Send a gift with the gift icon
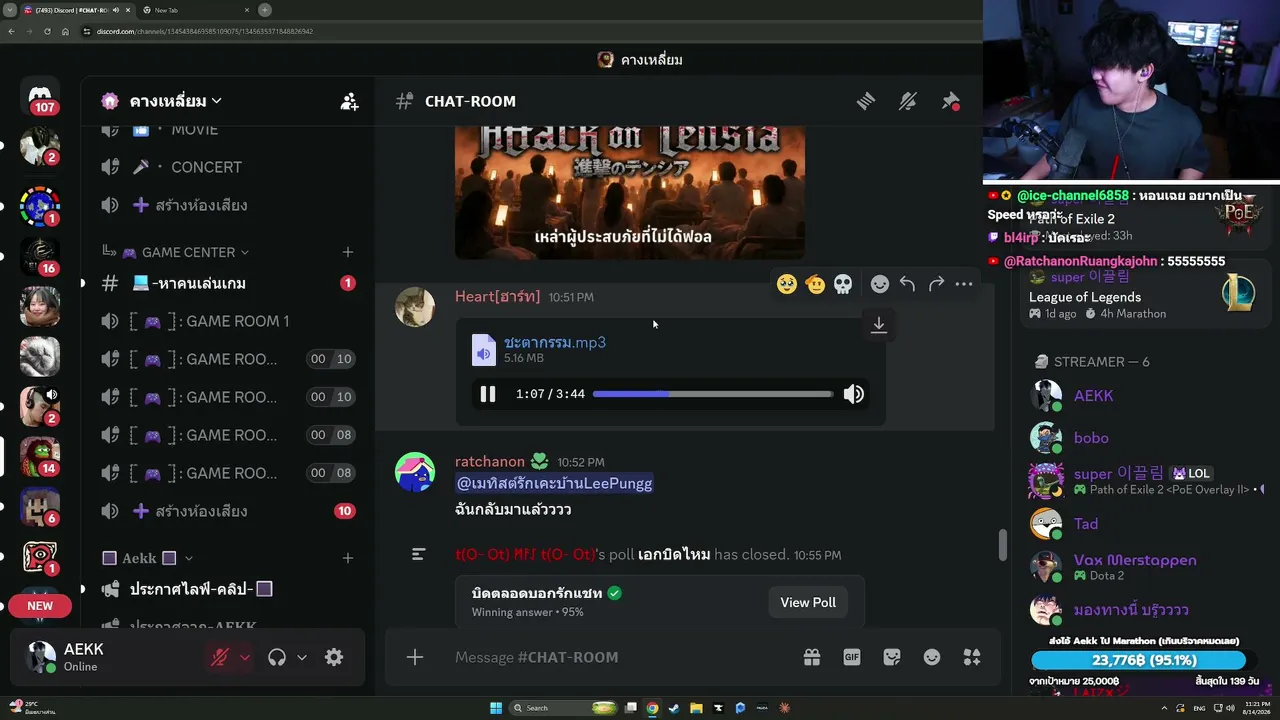Viewport: 1280px width, 720px height. point(812,657)
